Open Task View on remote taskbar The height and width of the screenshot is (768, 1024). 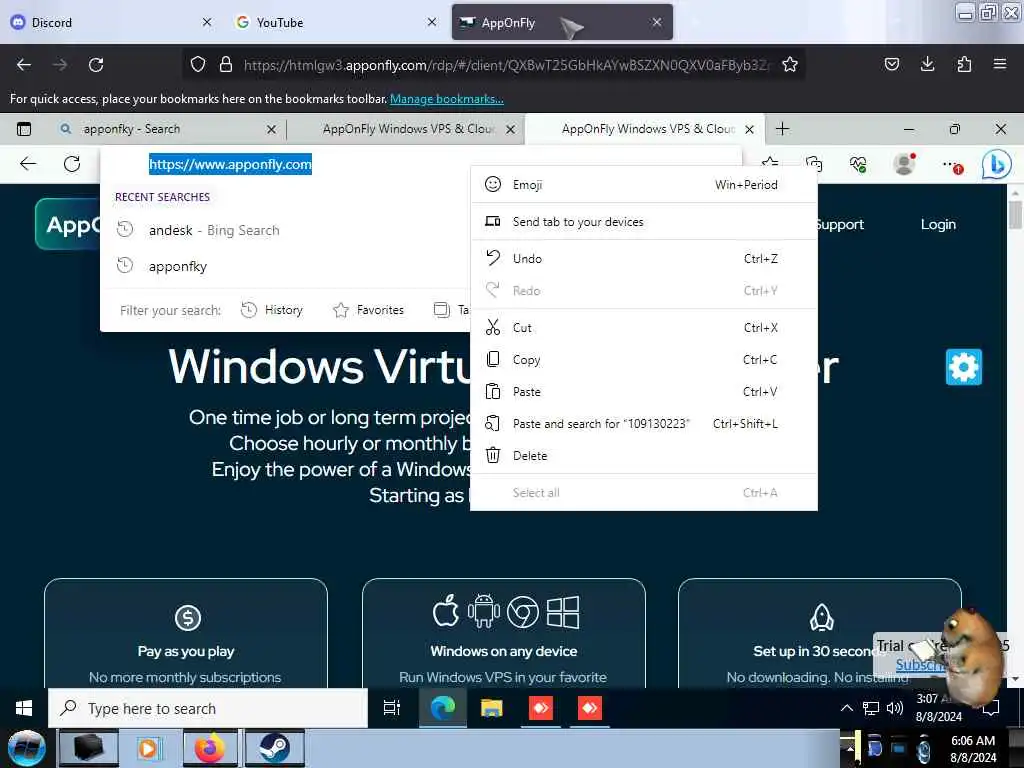tap(392, 708)
